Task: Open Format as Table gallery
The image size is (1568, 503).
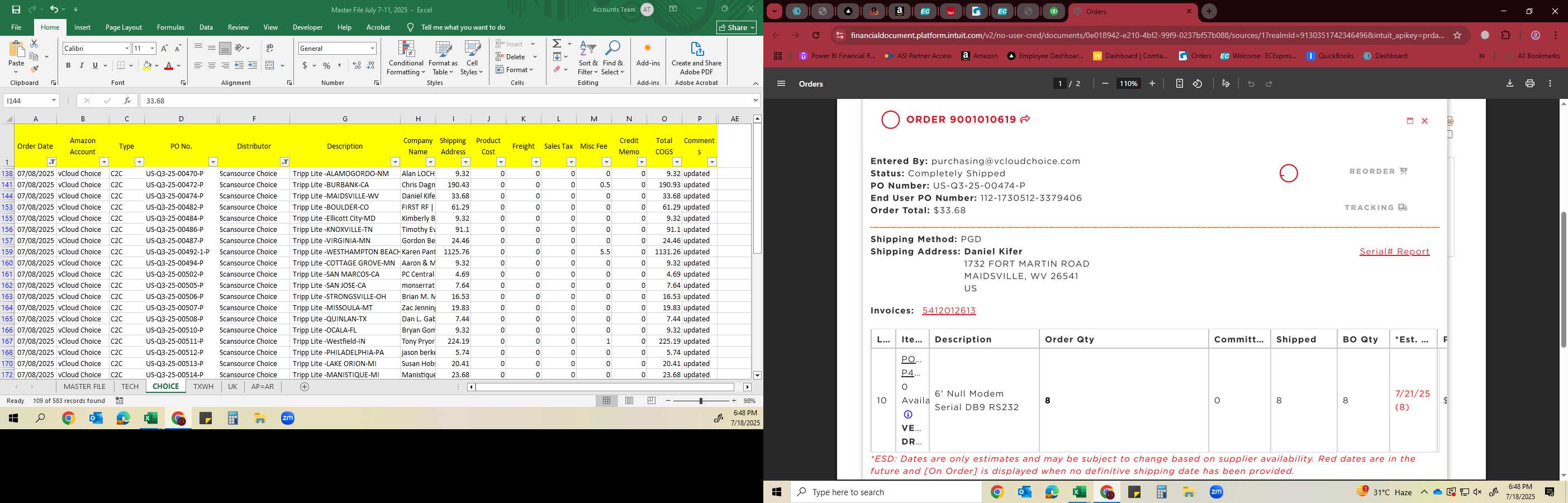Action: [x=443, y=59]
